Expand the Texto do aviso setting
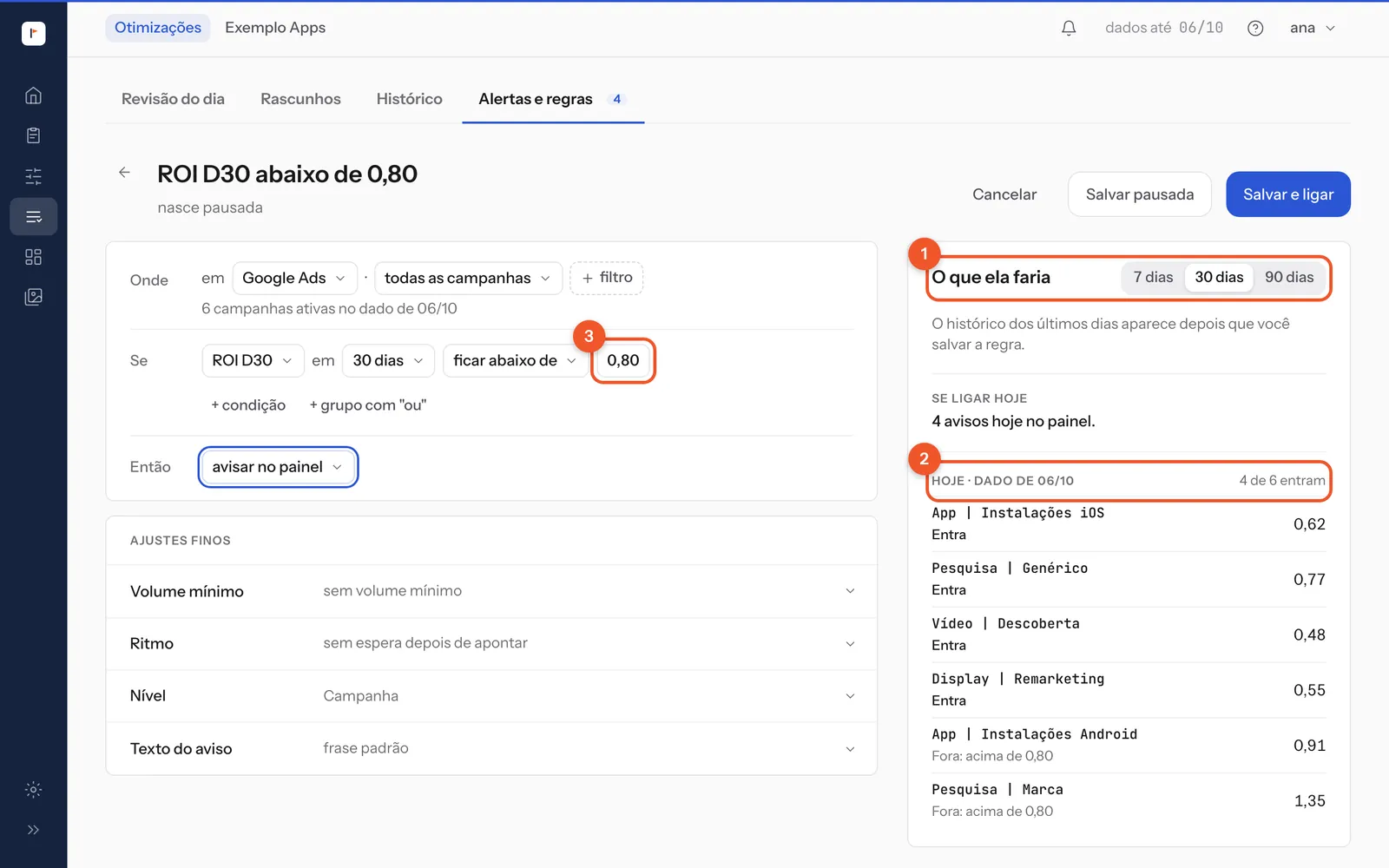1389x868 pixels. 491,748
